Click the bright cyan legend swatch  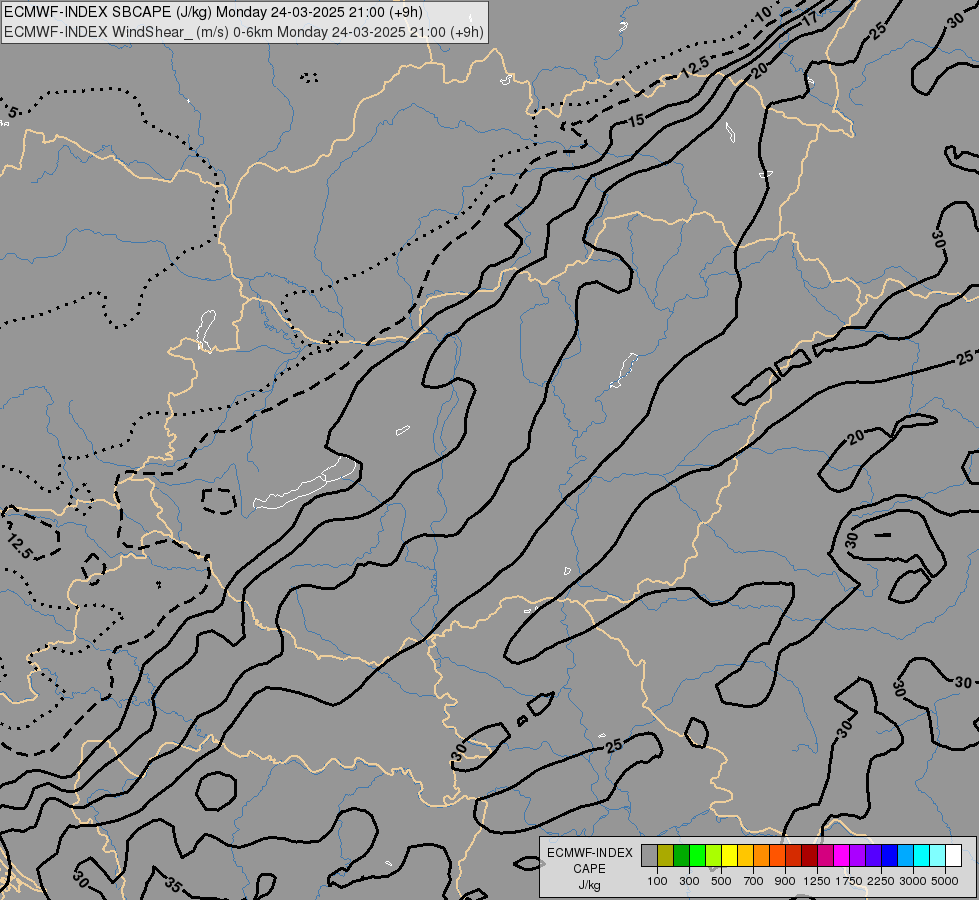(922, 855)
